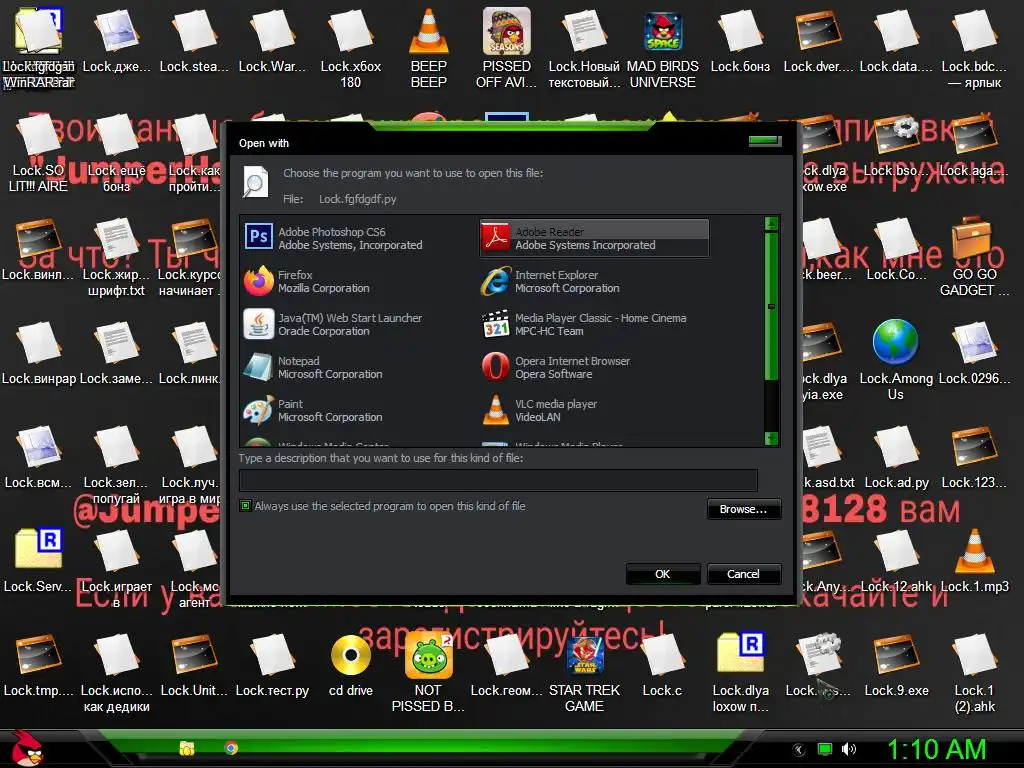Click the 1:10 AM taskbar clock
Viewport: 1024px width, 768px height.
click(936, 749)
